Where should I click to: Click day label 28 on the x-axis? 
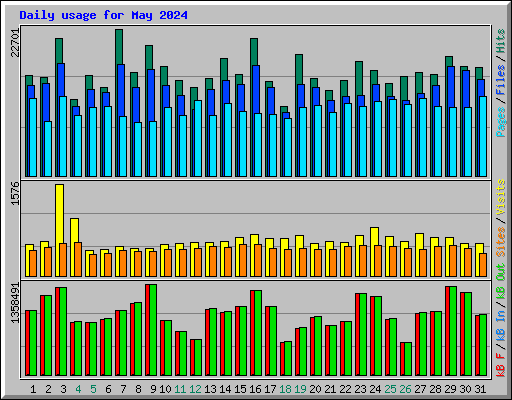tap(435, 389)
